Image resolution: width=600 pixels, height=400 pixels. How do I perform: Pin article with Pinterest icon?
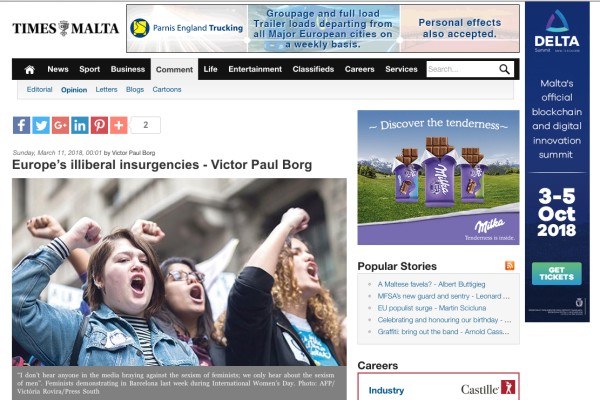(x=99, y=125)
